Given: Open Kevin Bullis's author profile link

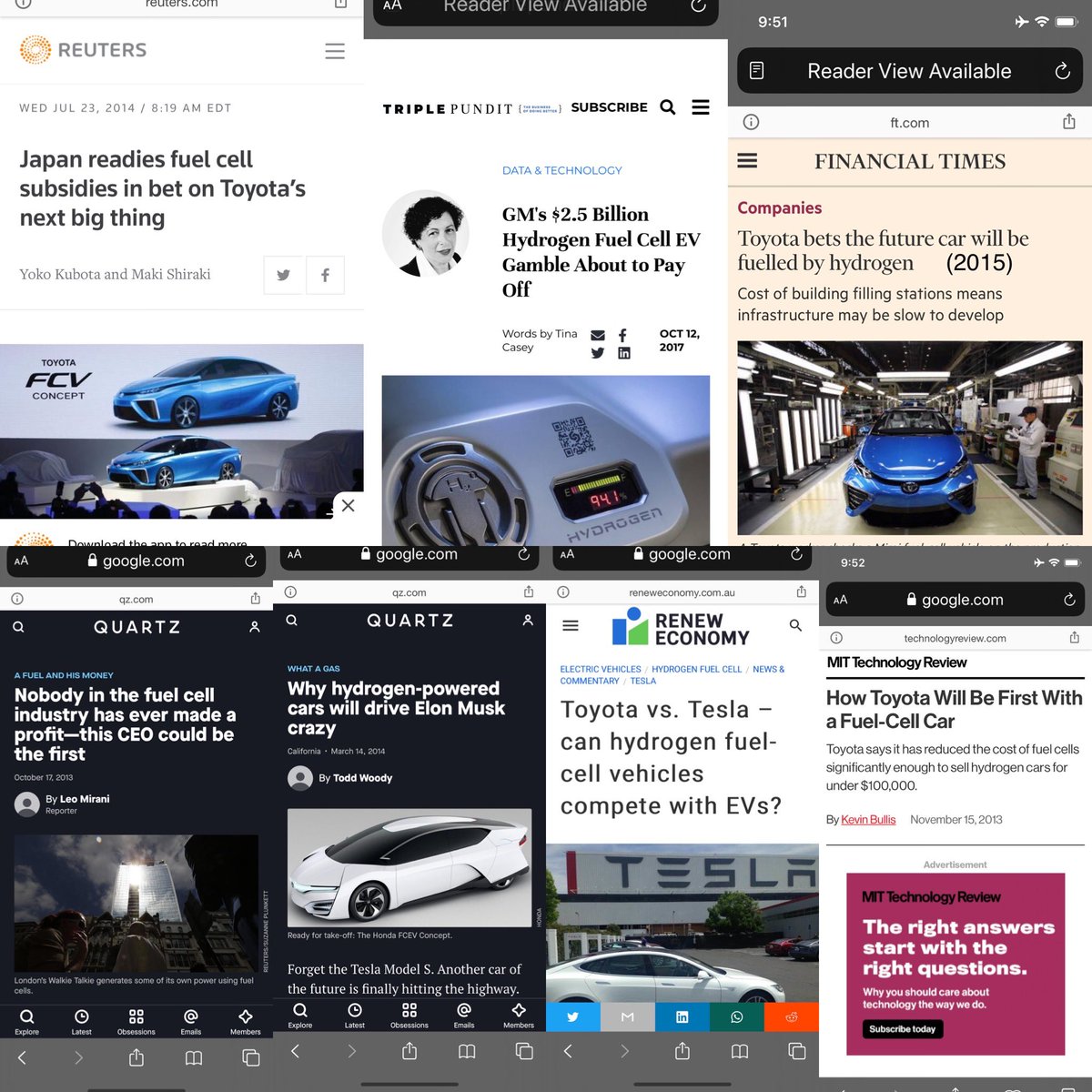Looking at the screenshot, I should click(867, 820).
